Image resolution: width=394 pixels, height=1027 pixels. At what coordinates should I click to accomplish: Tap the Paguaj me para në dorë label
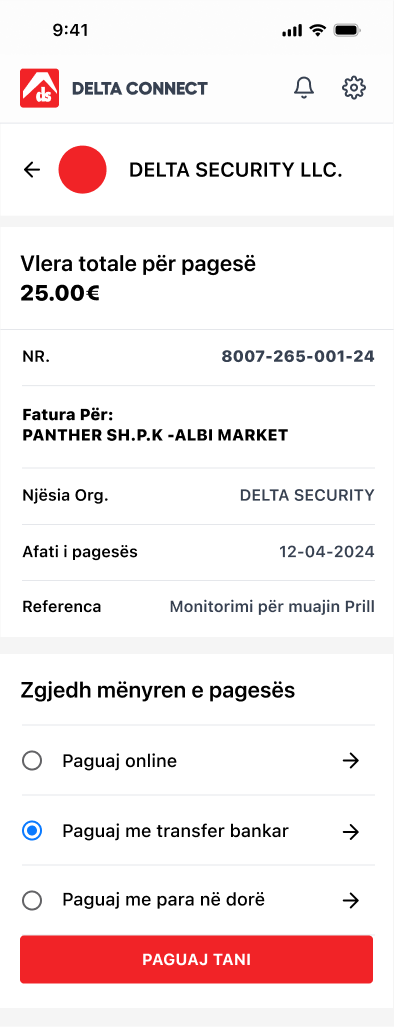point(164,900)
